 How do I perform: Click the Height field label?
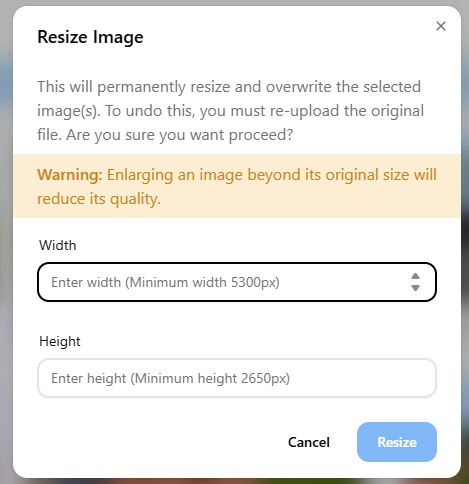pyautogui.click(x=60, y=341)
